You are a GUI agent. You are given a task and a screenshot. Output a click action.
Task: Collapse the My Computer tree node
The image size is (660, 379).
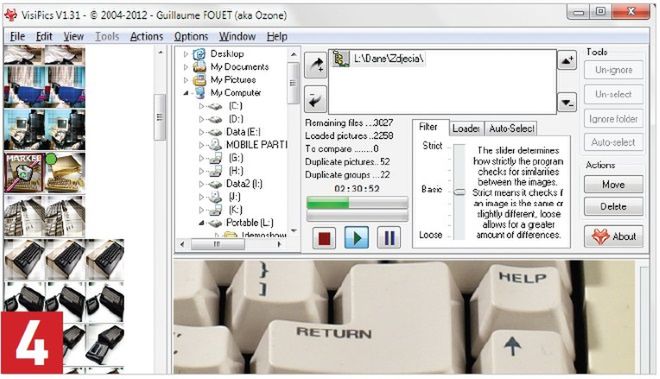[186, 93]
